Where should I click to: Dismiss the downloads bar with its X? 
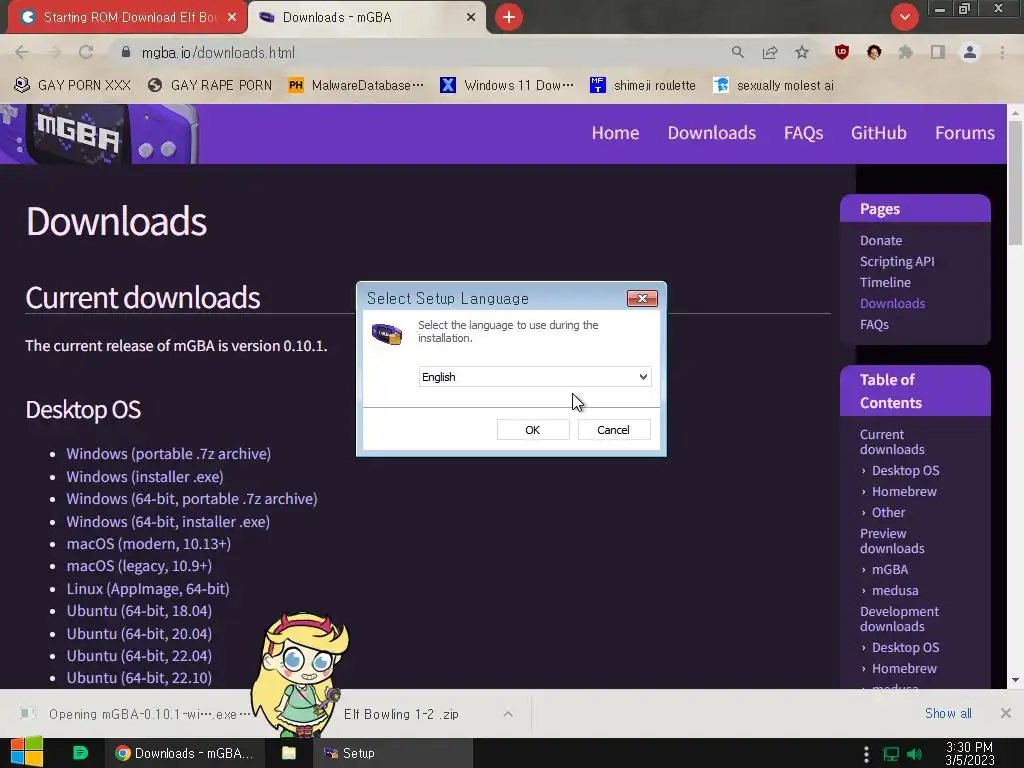1006,713
